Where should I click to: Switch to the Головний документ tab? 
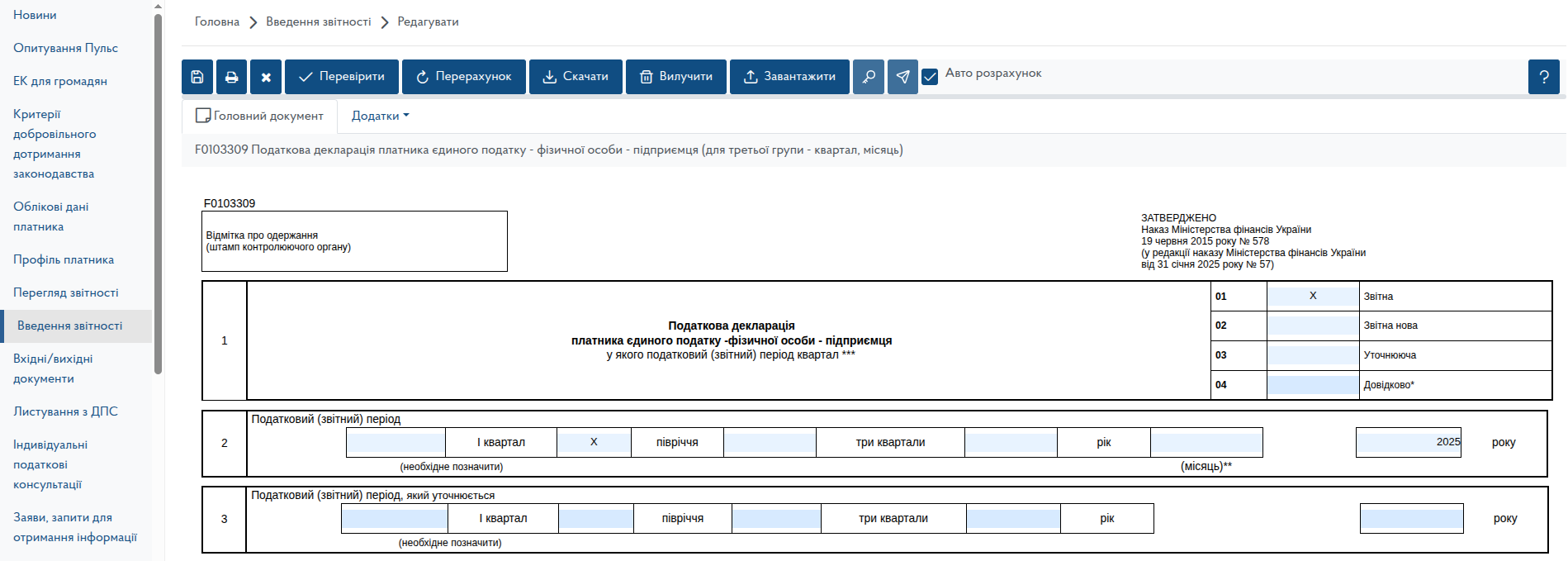point(259,116)
